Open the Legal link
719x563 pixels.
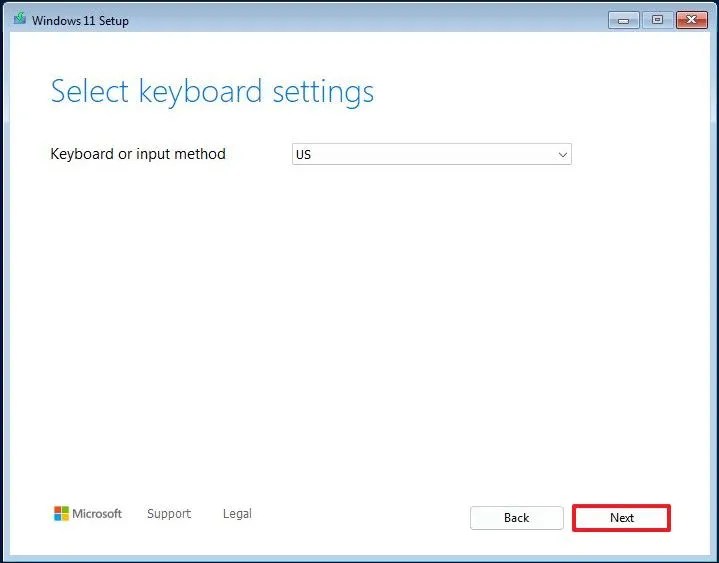point(237,513)
